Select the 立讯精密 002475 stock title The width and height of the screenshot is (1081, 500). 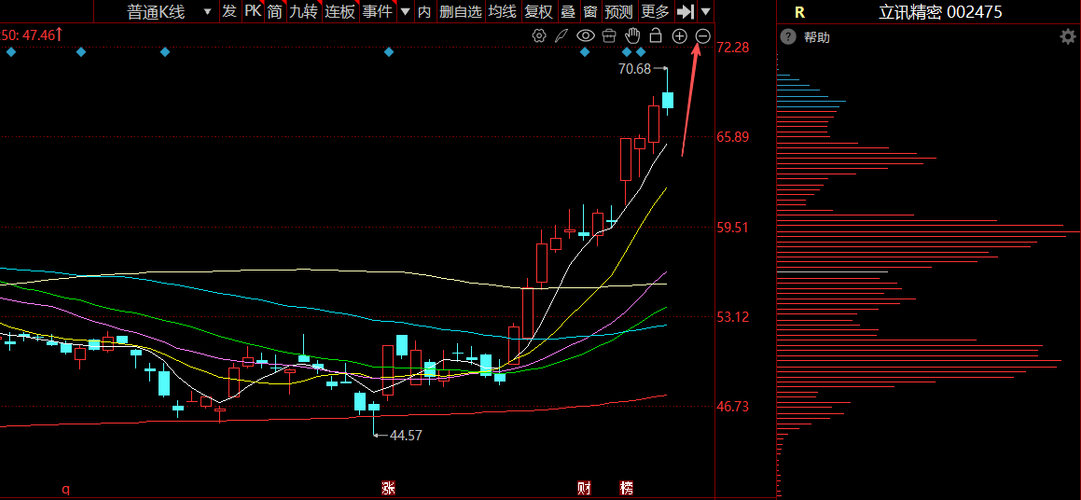[x=940, y=12]
